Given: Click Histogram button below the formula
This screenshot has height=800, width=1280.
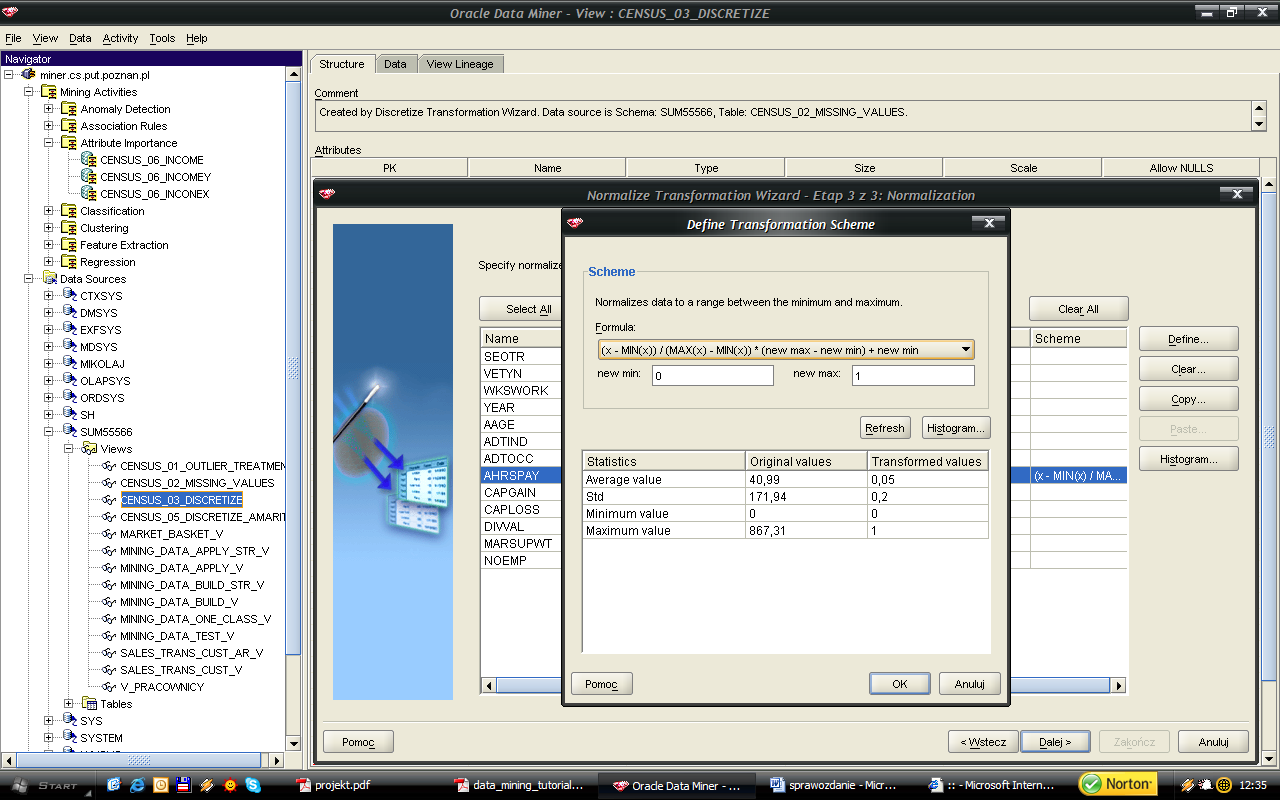Looking at the screenshot, I should [x=956, y=428].
